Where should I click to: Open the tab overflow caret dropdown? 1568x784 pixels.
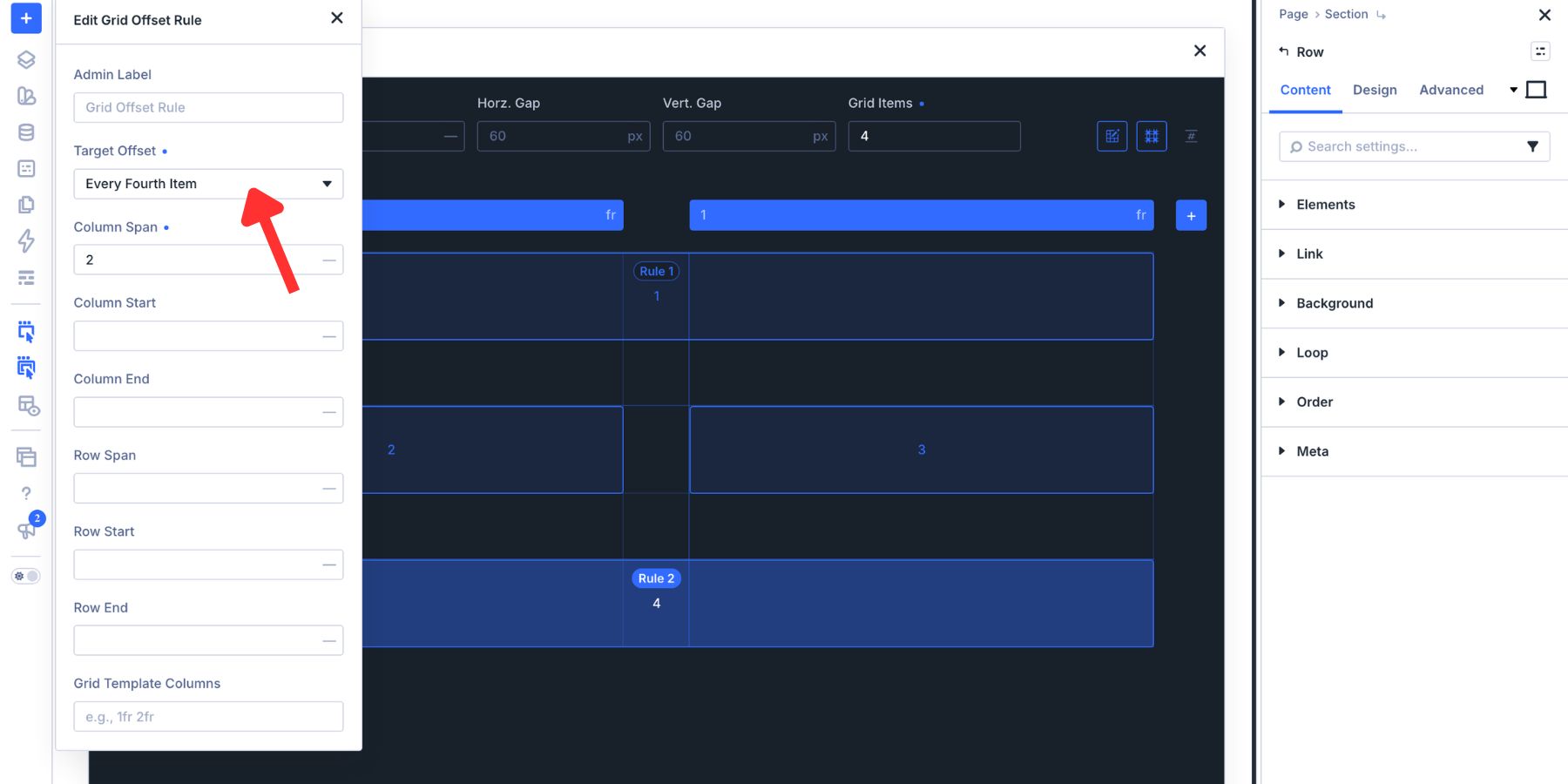(x=1514, y=90)
